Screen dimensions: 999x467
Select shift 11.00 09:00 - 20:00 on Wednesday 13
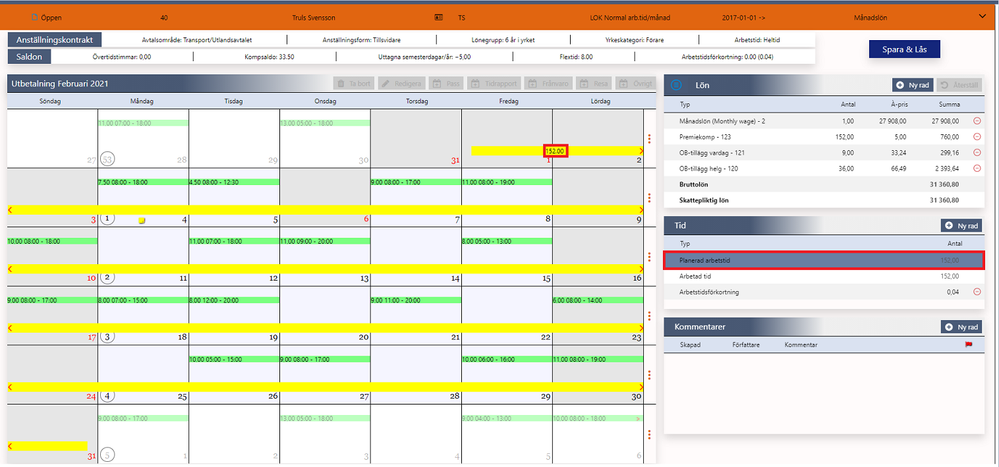click(x=325, y=241)
